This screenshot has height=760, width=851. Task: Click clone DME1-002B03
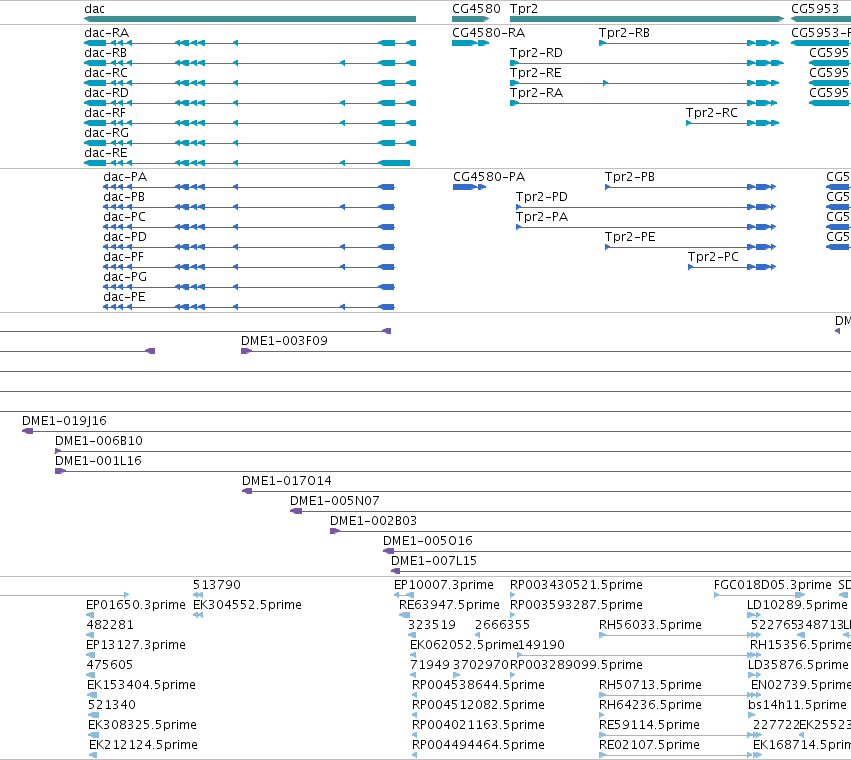373,521
